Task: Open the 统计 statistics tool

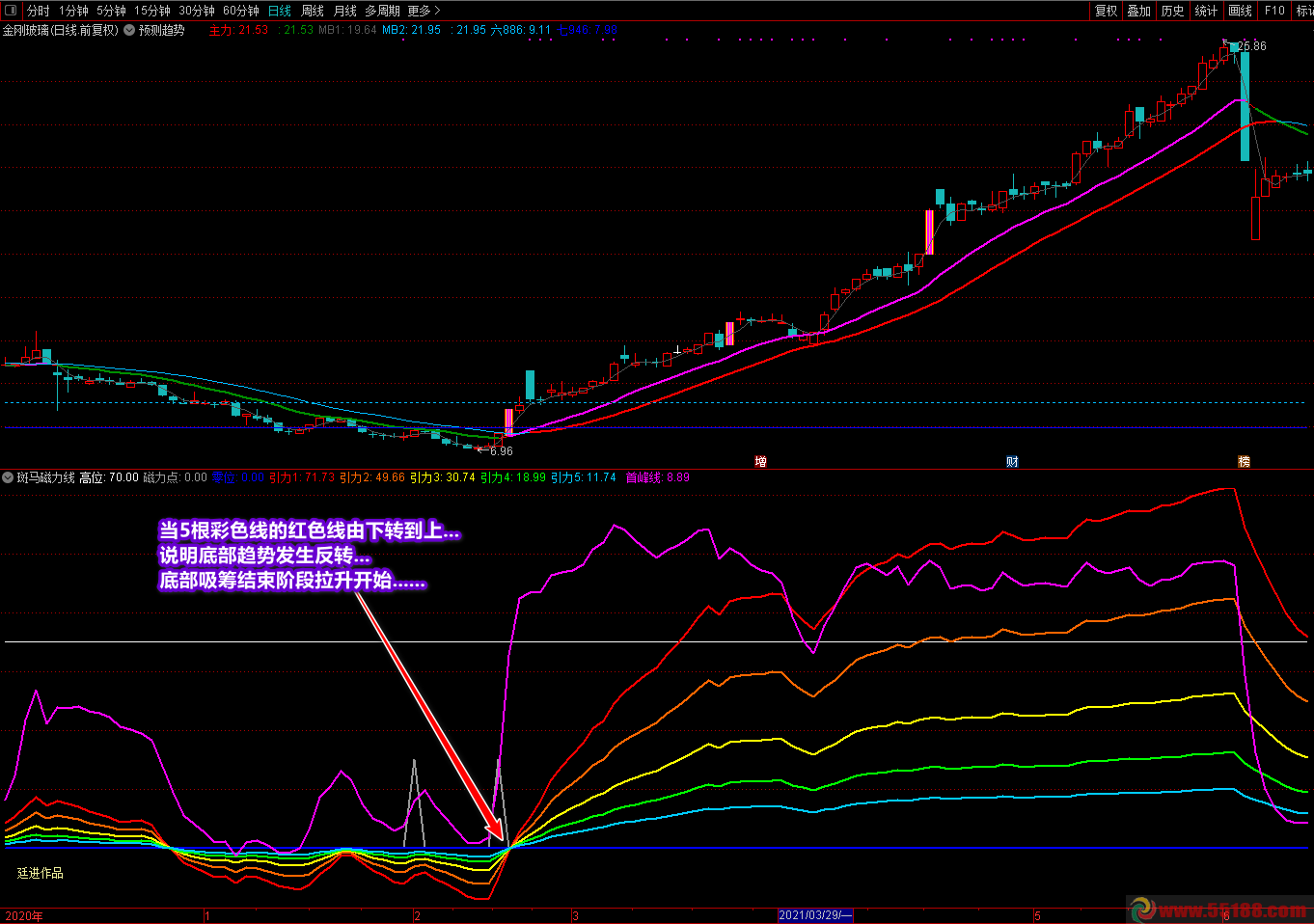Action: (x=1206, y=11)
